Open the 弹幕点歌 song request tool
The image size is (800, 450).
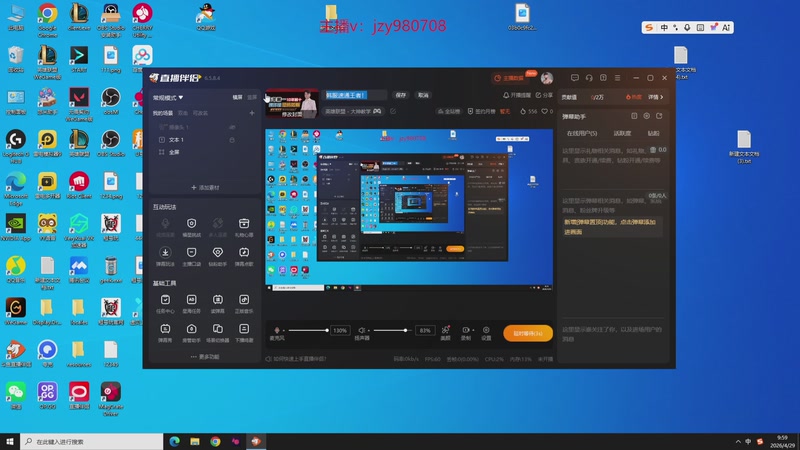(244, 256)
